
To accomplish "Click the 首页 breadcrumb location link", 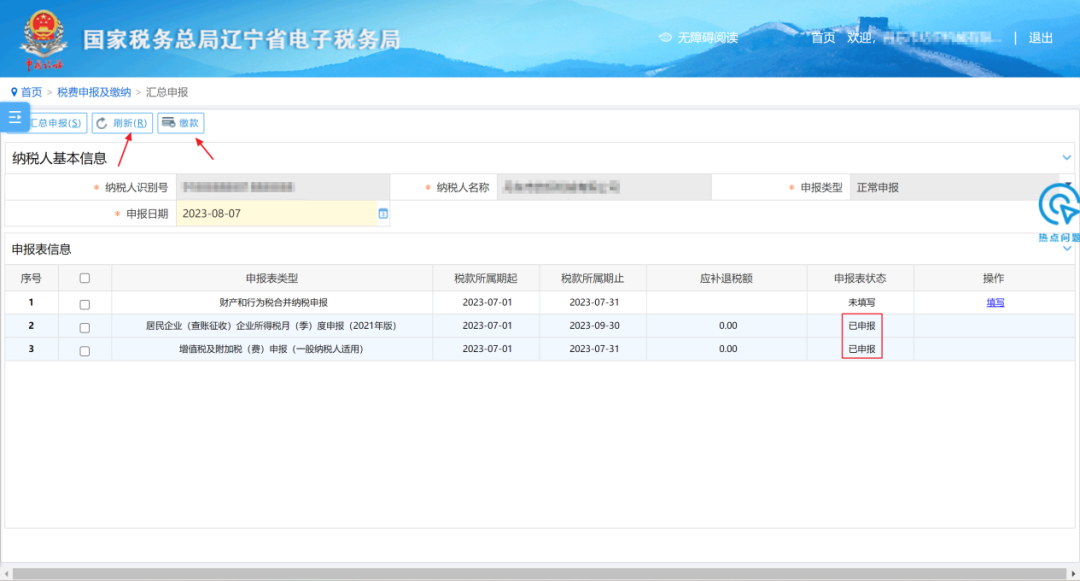I will 31,92.
